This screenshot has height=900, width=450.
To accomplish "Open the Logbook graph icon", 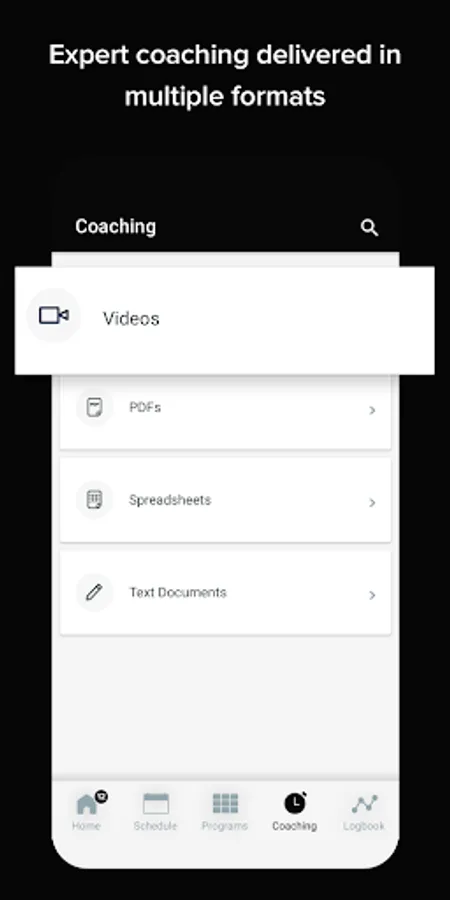I will tap(364, 804).
